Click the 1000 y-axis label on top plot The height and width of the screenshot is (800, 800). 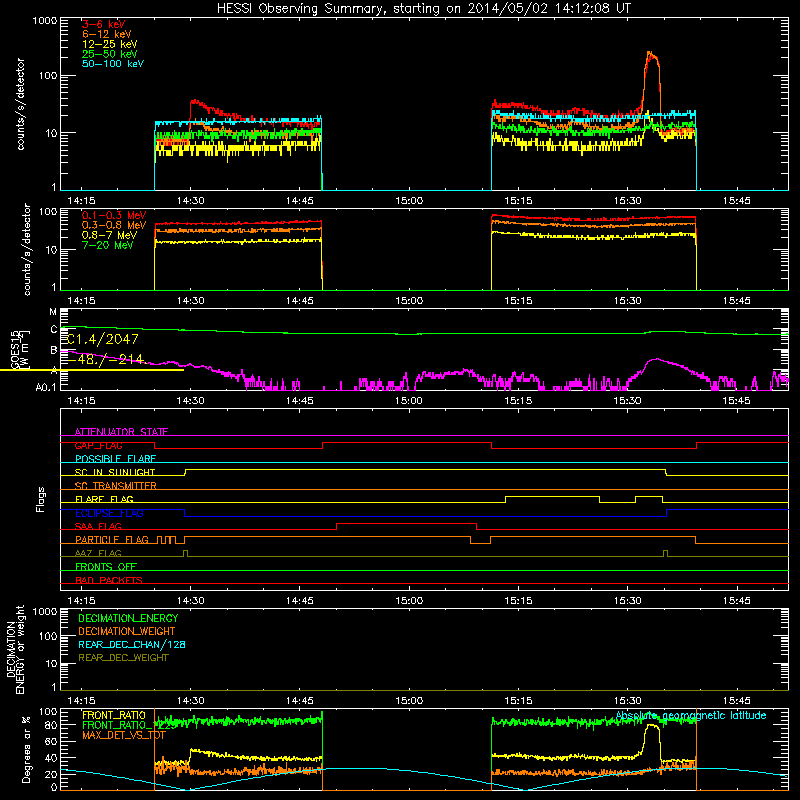pyautogui.click(x=45, y=21)
